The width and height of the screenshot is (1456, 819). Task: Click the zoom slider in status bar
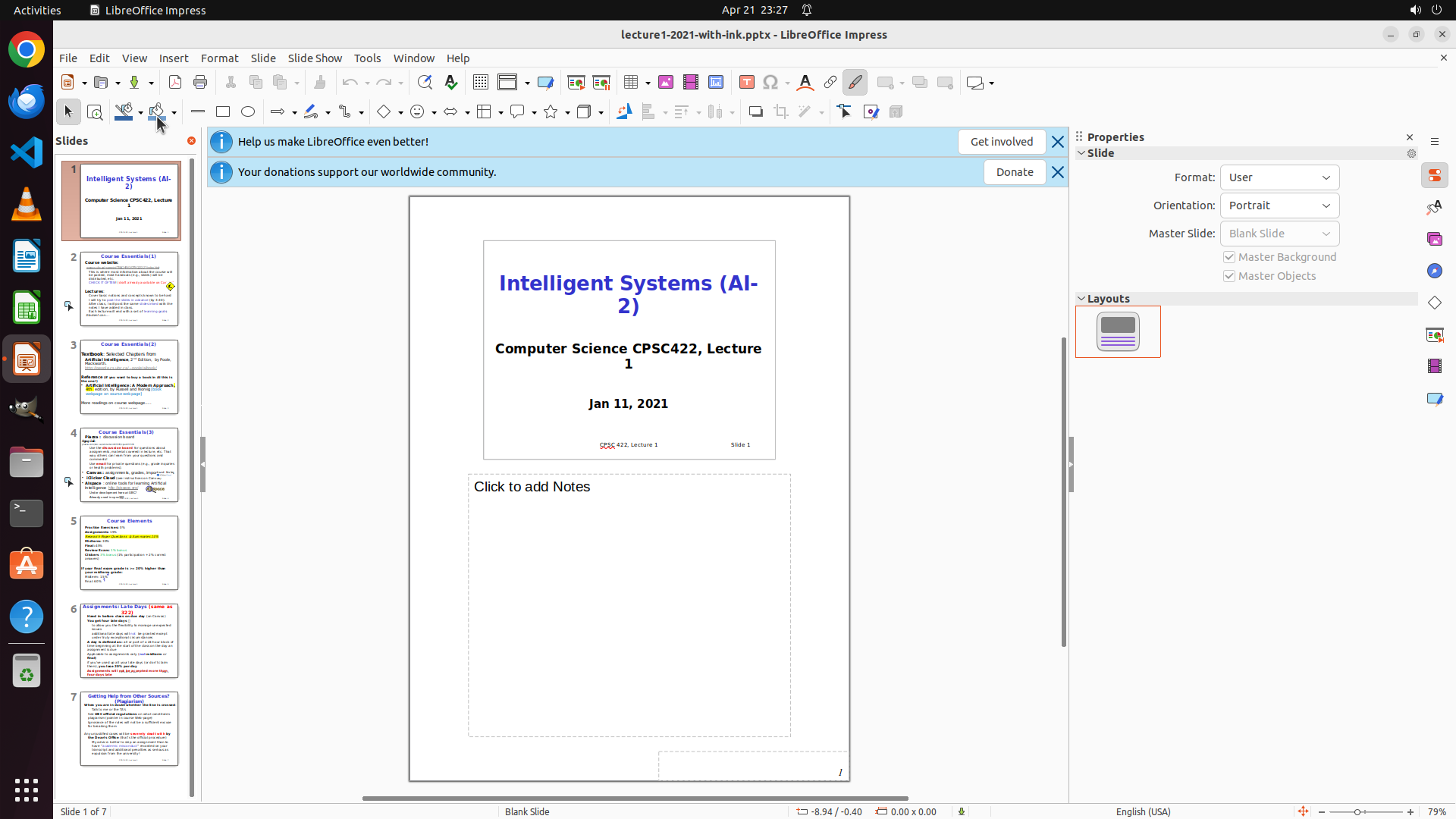1357,811
